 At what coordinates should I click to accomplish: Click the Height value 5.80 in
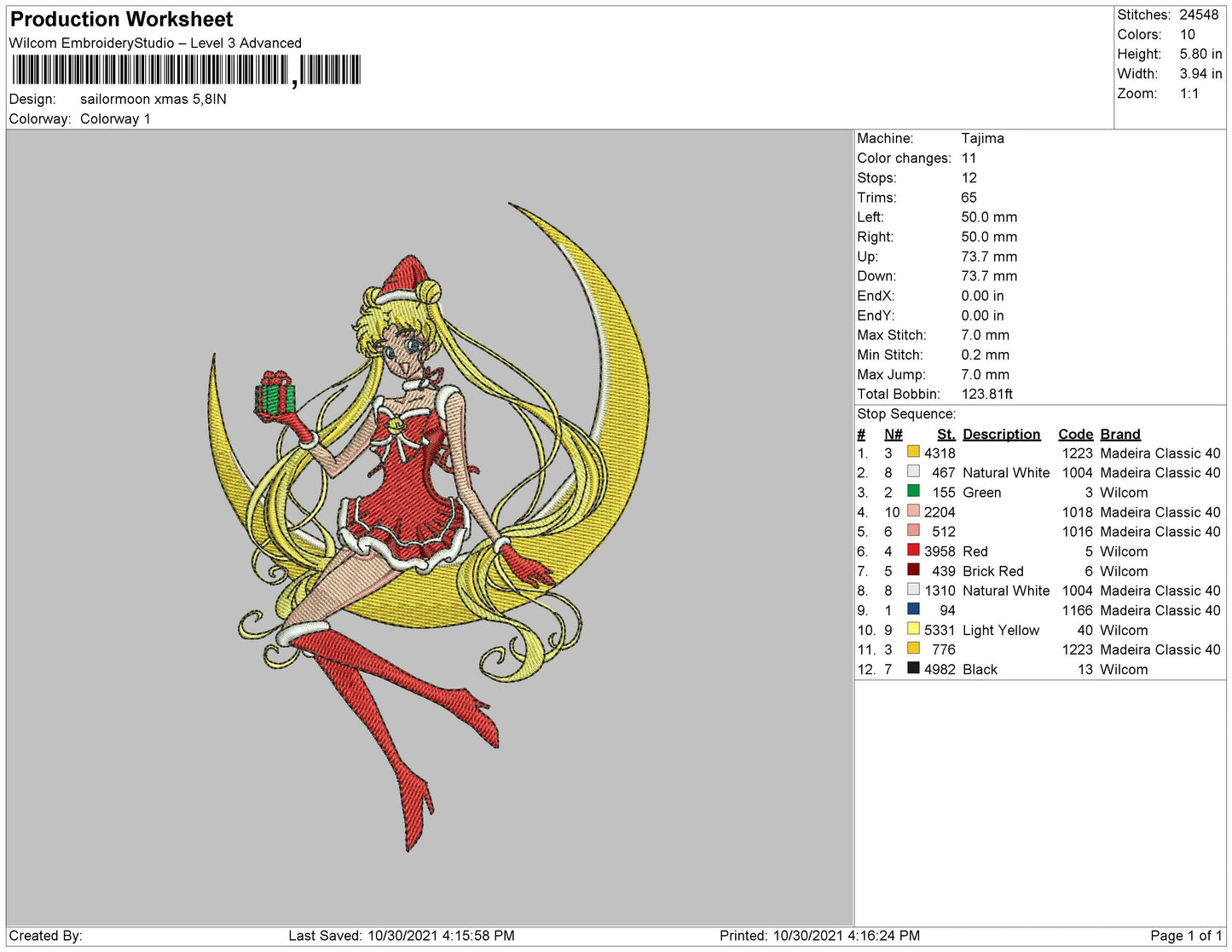click(x=1200, y=54)
